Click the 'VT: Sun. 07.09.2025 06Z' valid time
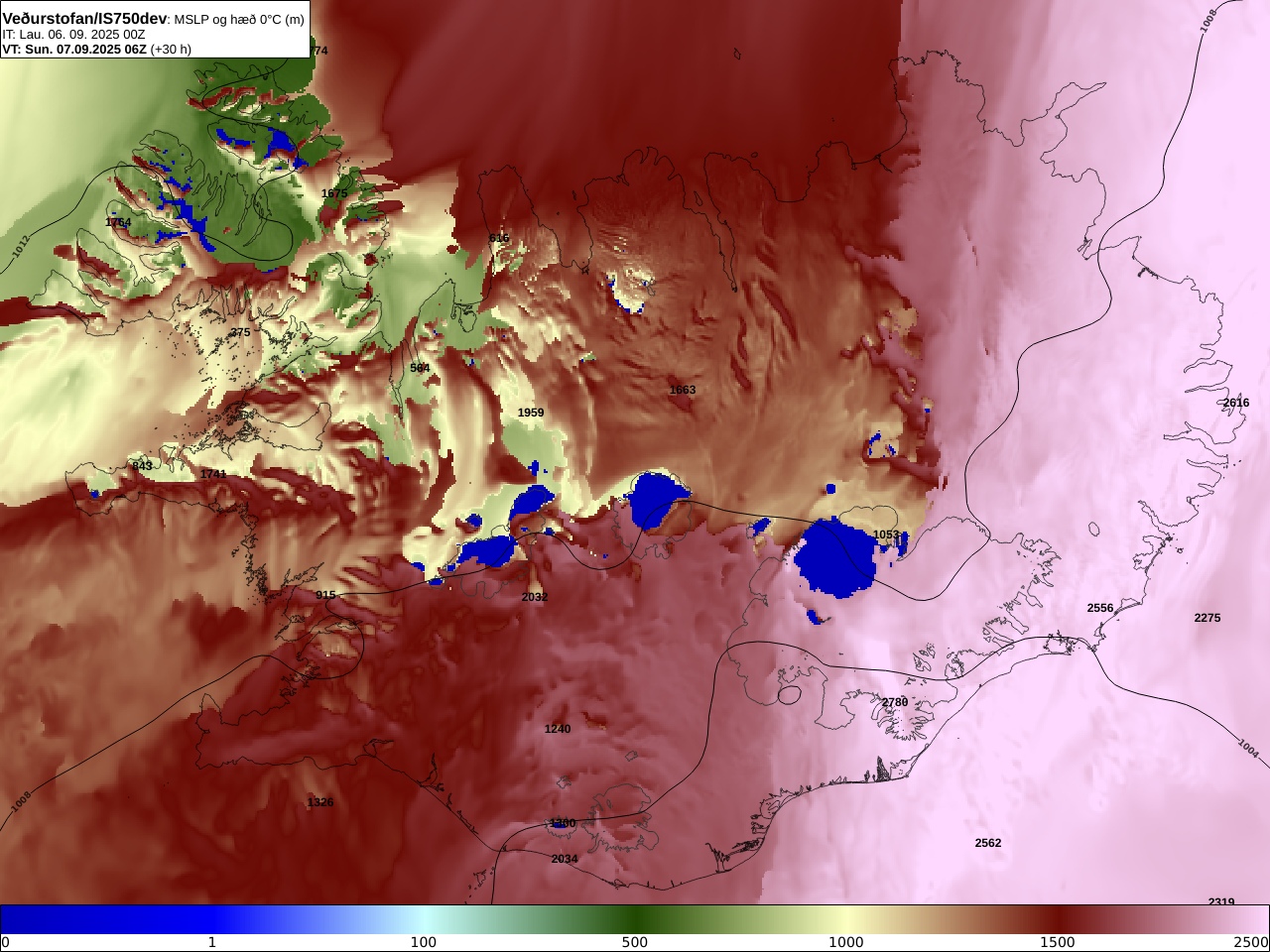This screenshot has height=952, width=1270. [74, 49]
